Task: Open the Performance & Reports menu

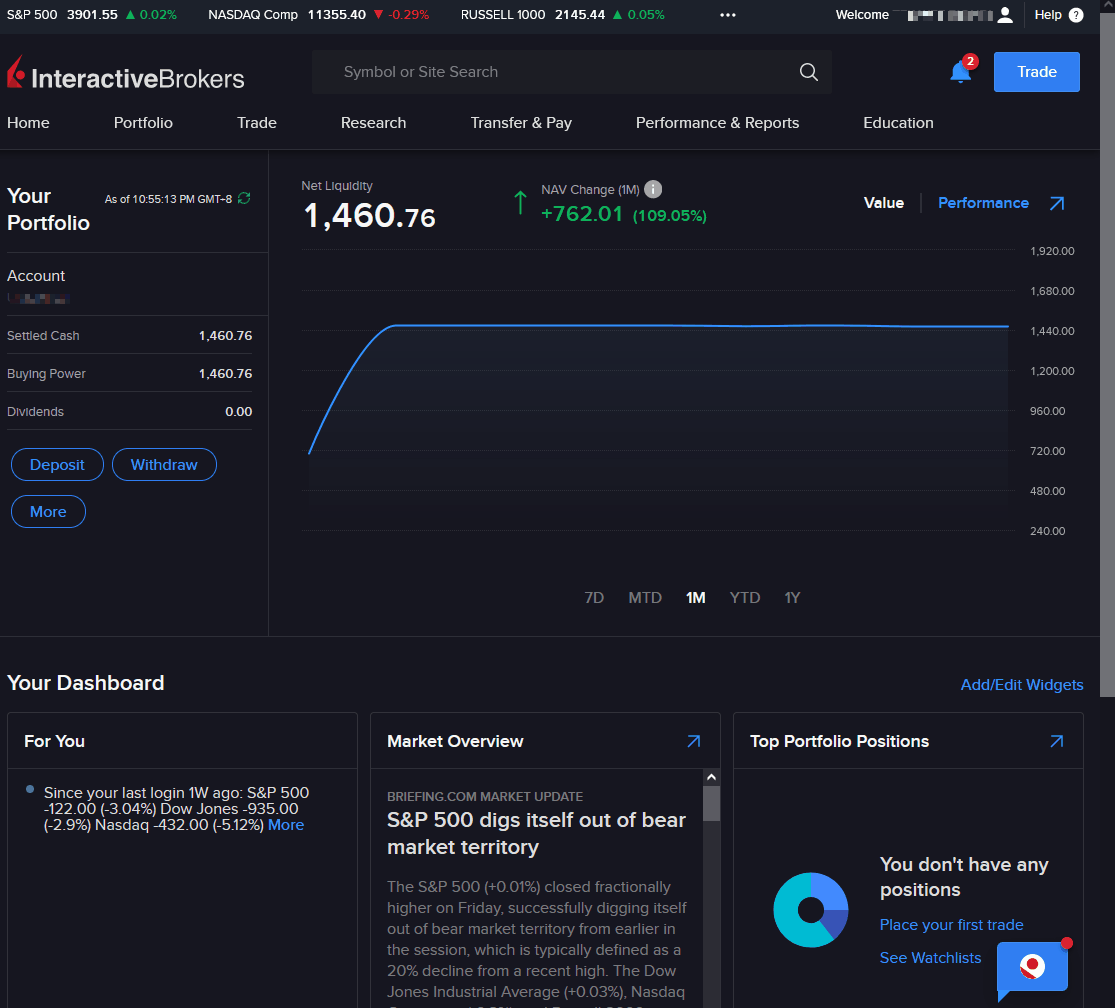Action: pos(717,123)
